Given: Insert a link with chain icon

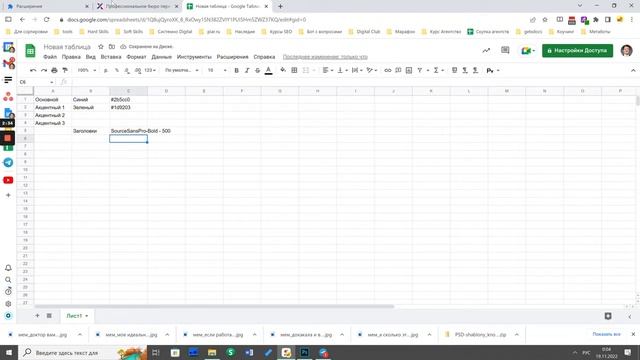Looking at the screenshot, I should pos(388,70).
